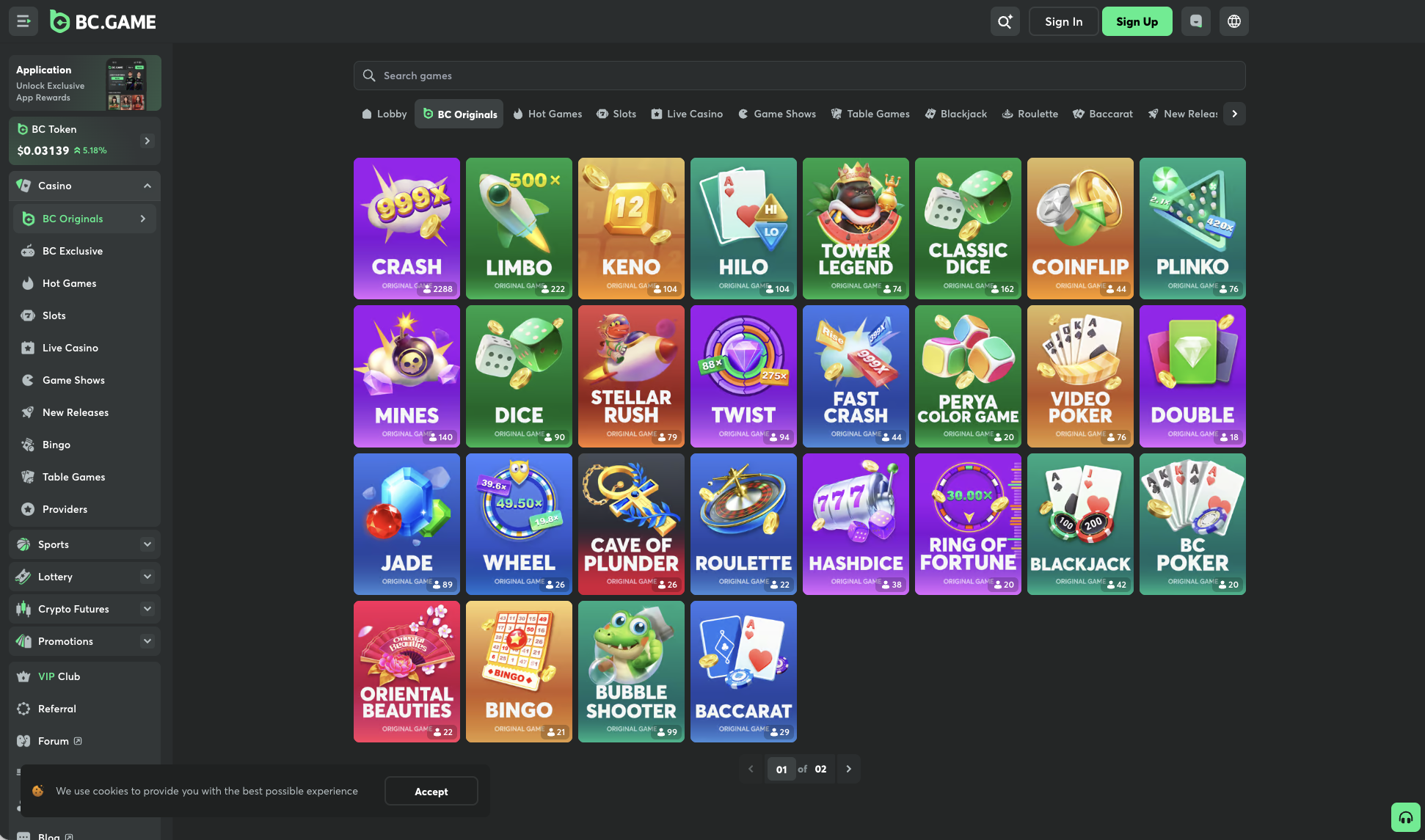Expand the Promotions section chevron
The height and width of the screenshot is (840, 1425).
click(x=147, y=641)
